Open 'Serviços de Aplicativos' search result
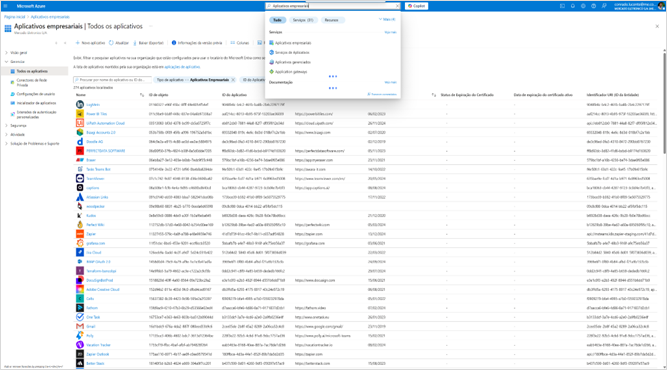This screenshot has width=667, height=370. tap(292, 53)
